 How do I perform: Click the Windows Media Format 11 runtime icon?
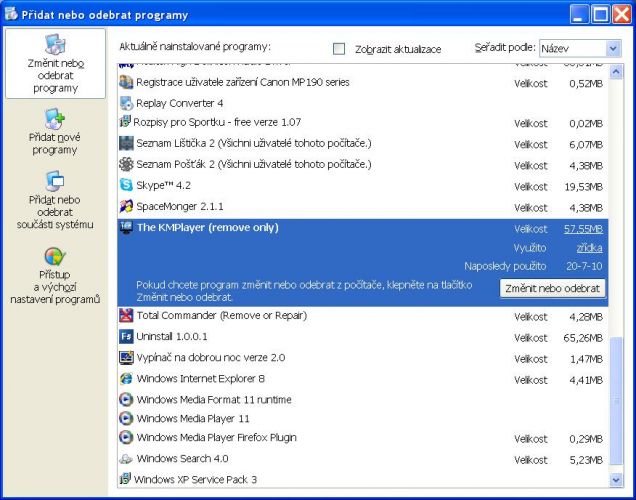126,399
